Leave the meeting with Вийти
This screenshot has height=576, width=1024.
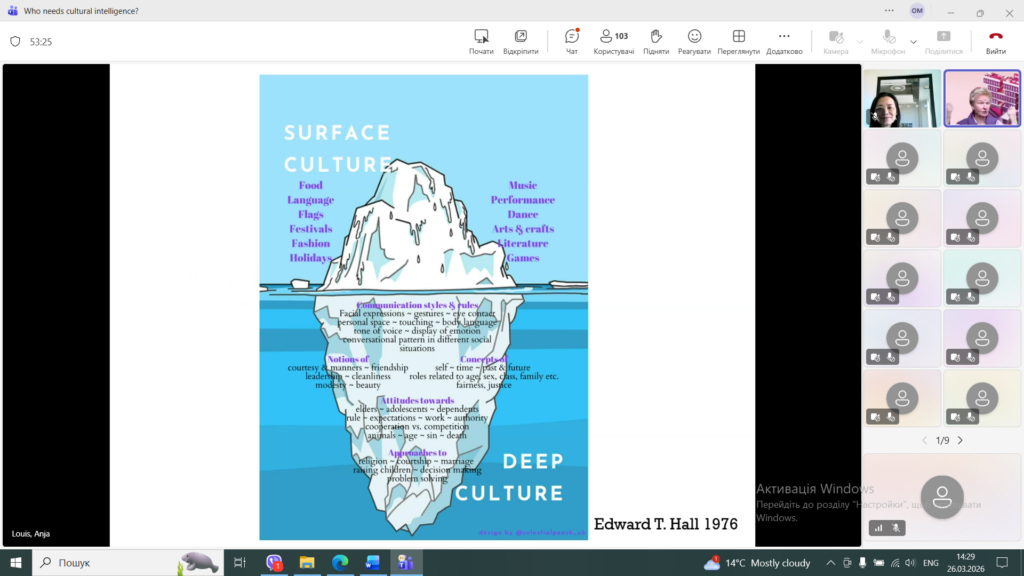pyautogui.click(x=995, y=41)
